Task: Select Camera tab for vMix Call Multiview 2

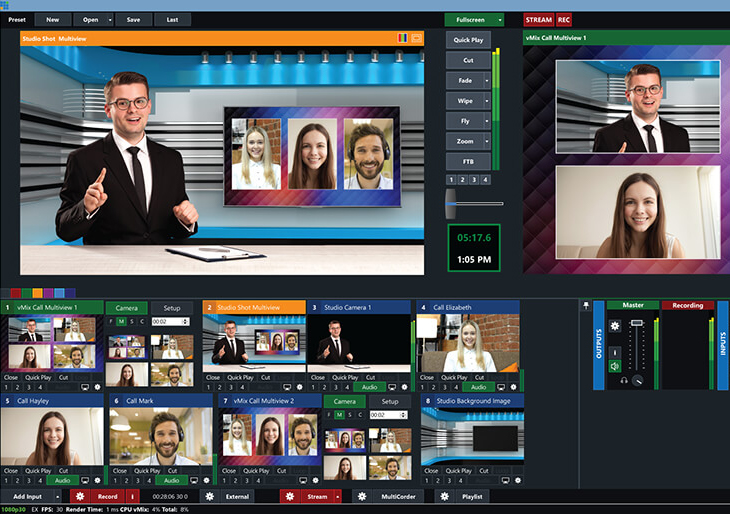Action: tap(345, 401)
